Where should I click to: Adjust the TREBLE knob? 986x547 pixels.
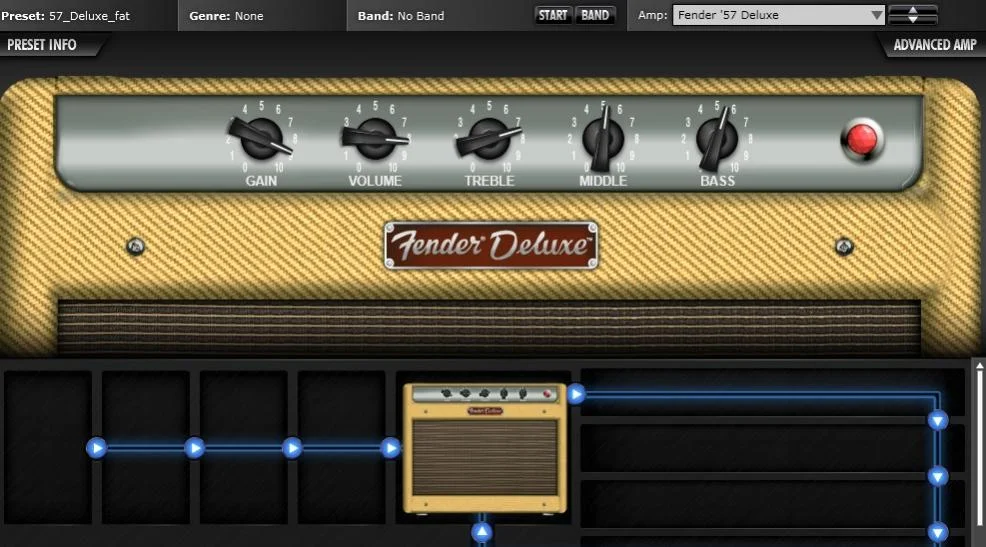point(489,138)
